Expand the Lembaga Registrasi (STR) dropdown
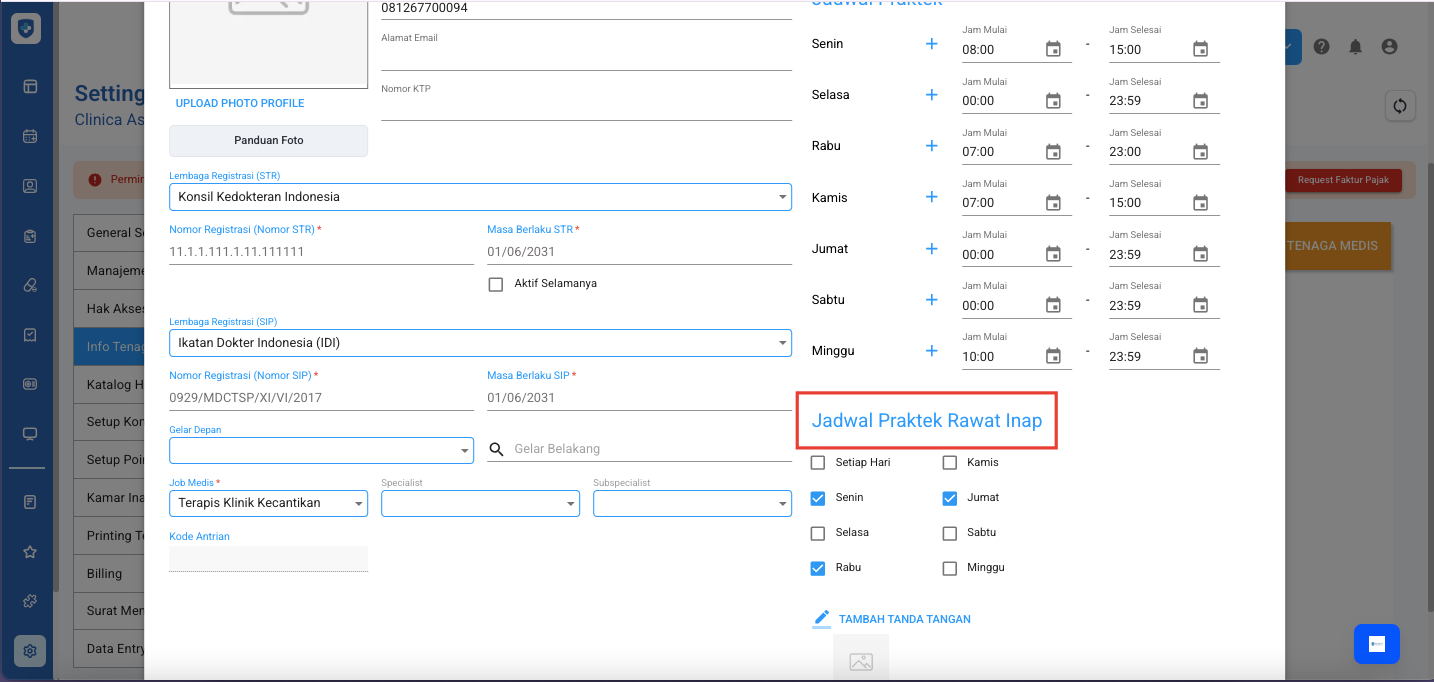This screenshot has width=1434, height=682. pyautogui.click(x=480, y=197)
